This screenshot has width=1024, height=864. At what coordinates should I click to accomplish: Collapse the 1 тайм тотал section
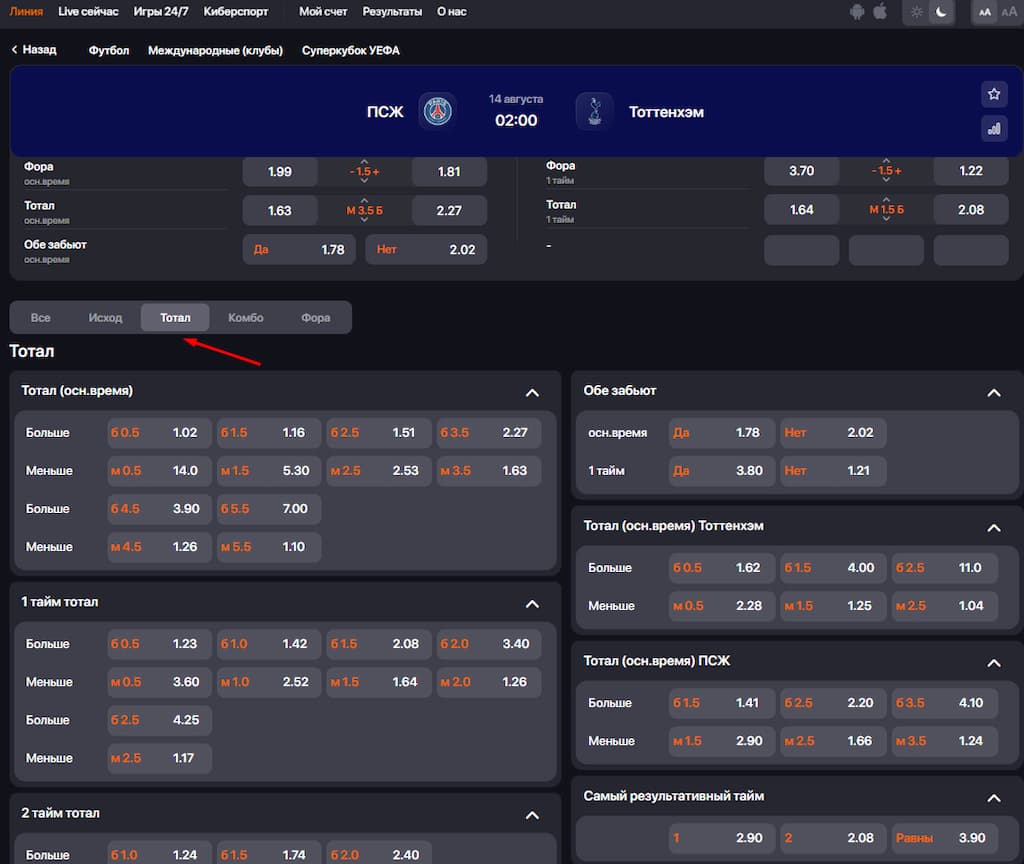click(x=532, y=604)
